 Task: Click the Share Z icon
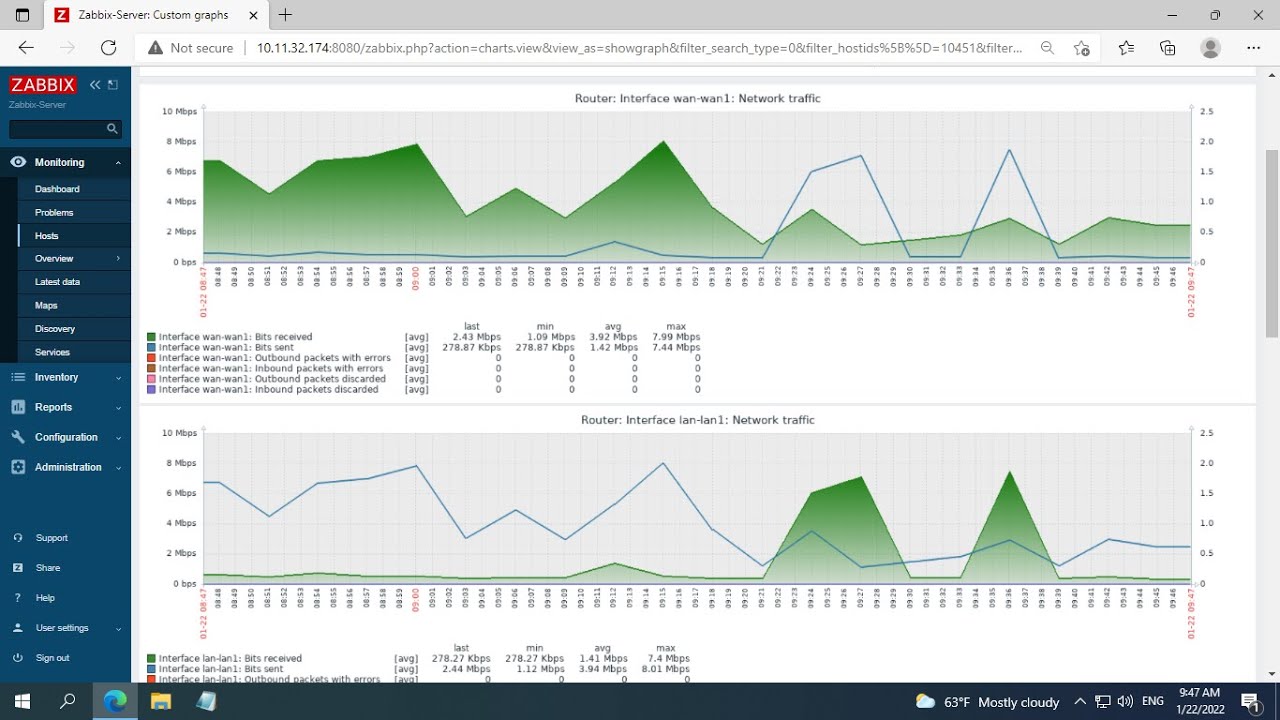tap(18, 568)
